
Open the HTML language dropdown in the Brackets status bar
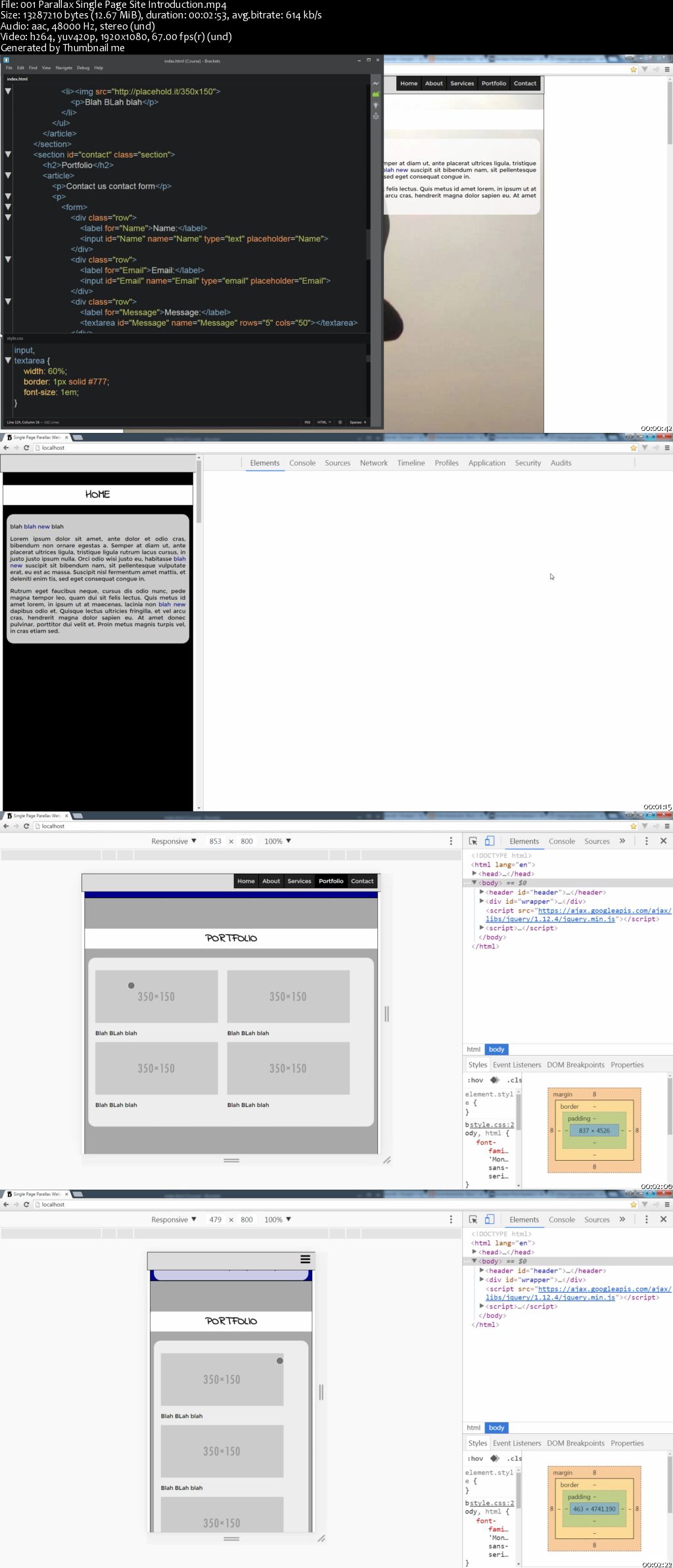(324, 422)
